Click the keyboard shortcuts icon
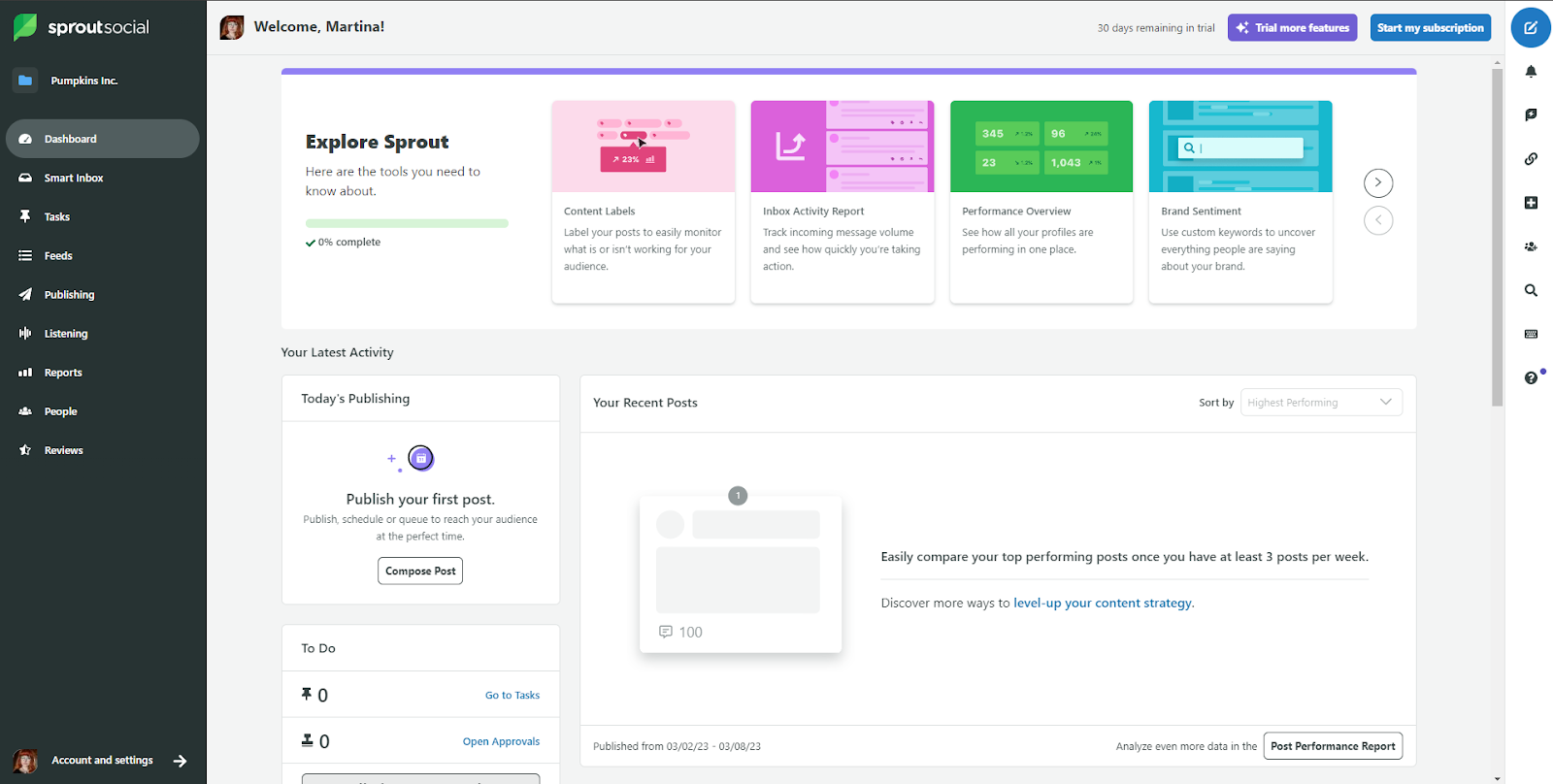 click(x=1531, y=334)
